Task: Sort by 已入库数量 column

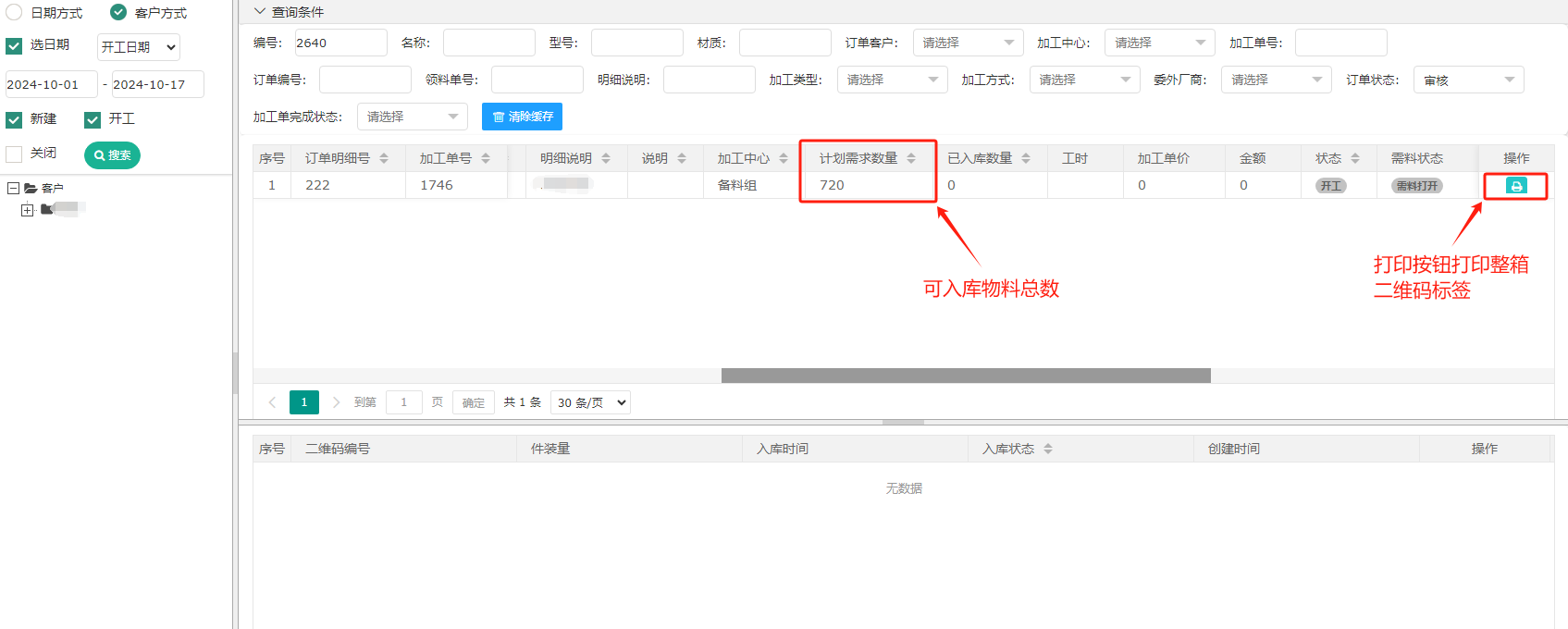Action: (x=1026, y=158)
